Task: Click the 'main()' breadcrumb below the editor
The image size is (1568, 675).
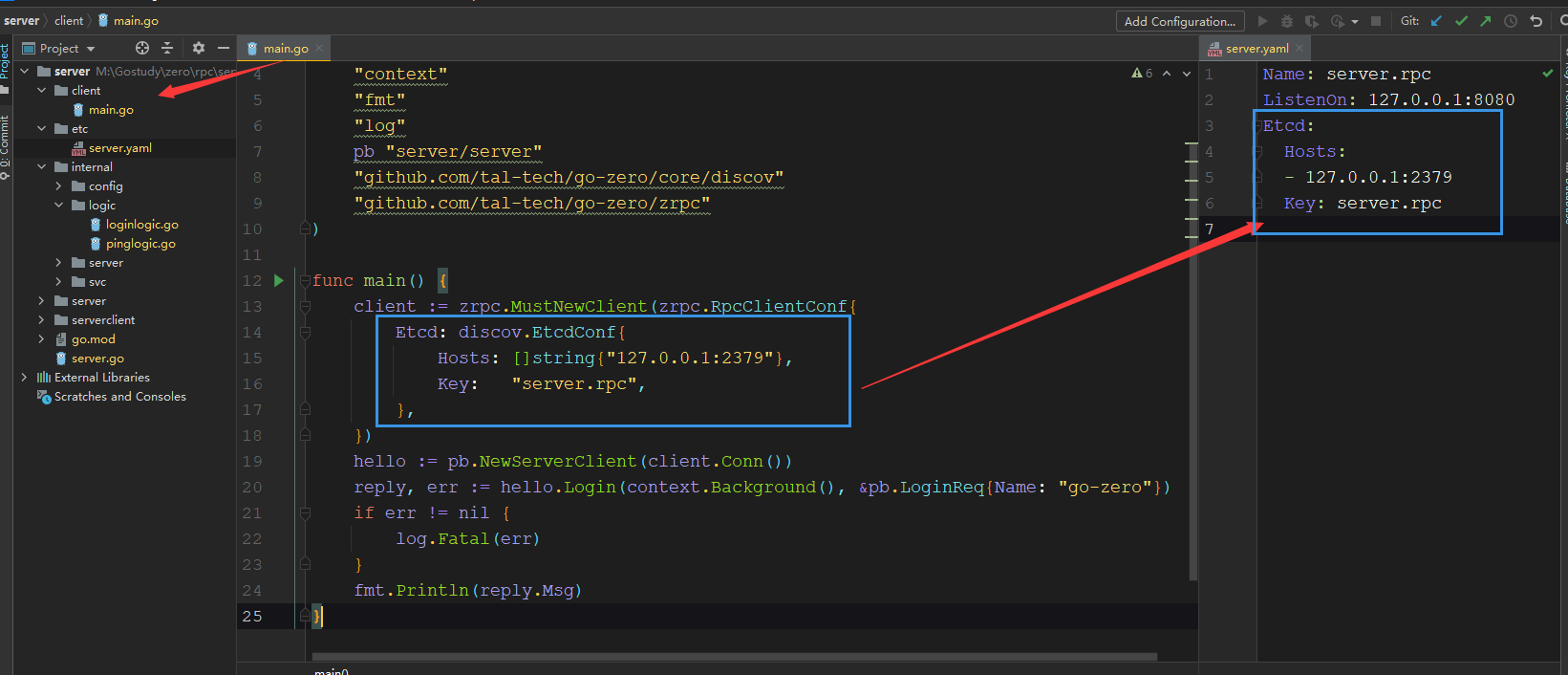Action: click(332, 671)
